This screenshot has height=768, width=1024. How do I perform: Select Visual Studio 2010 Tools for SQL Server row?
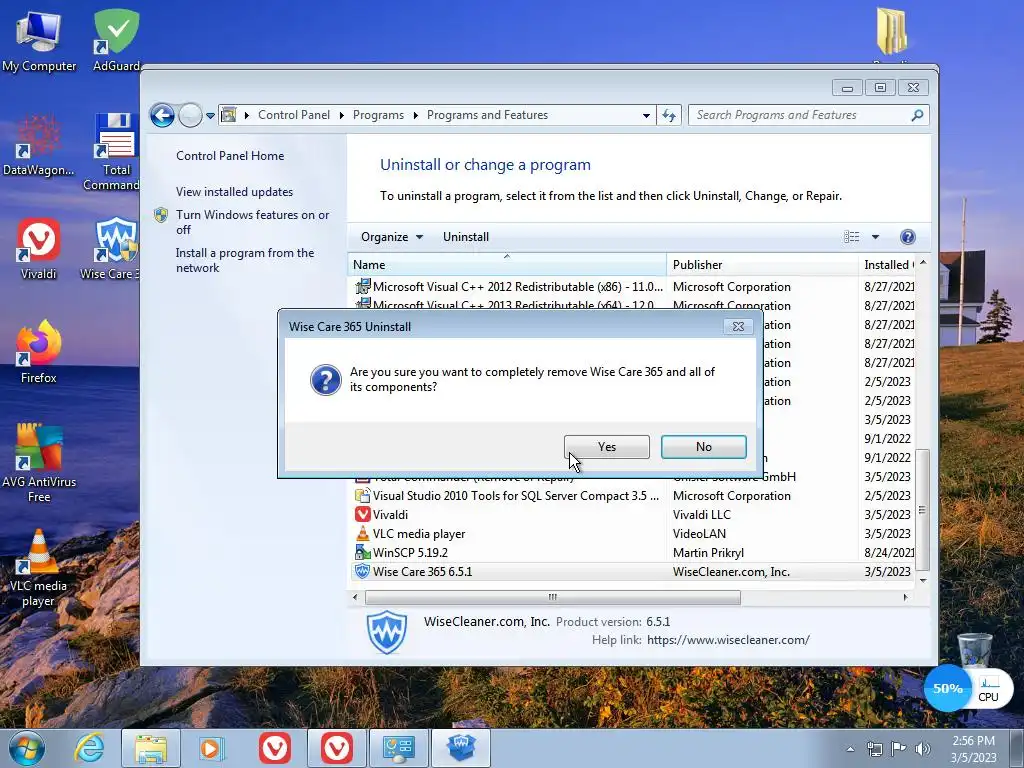(633, 496)
